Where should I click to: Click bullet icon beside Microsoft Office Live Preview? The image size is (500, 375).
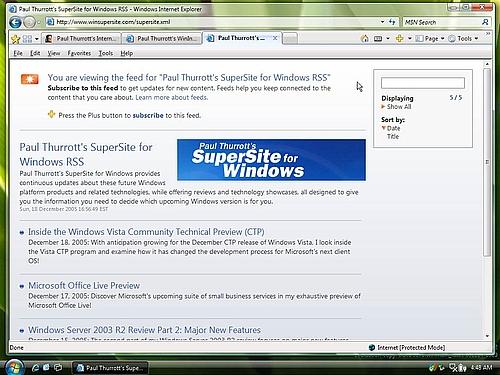pos(22,286)
